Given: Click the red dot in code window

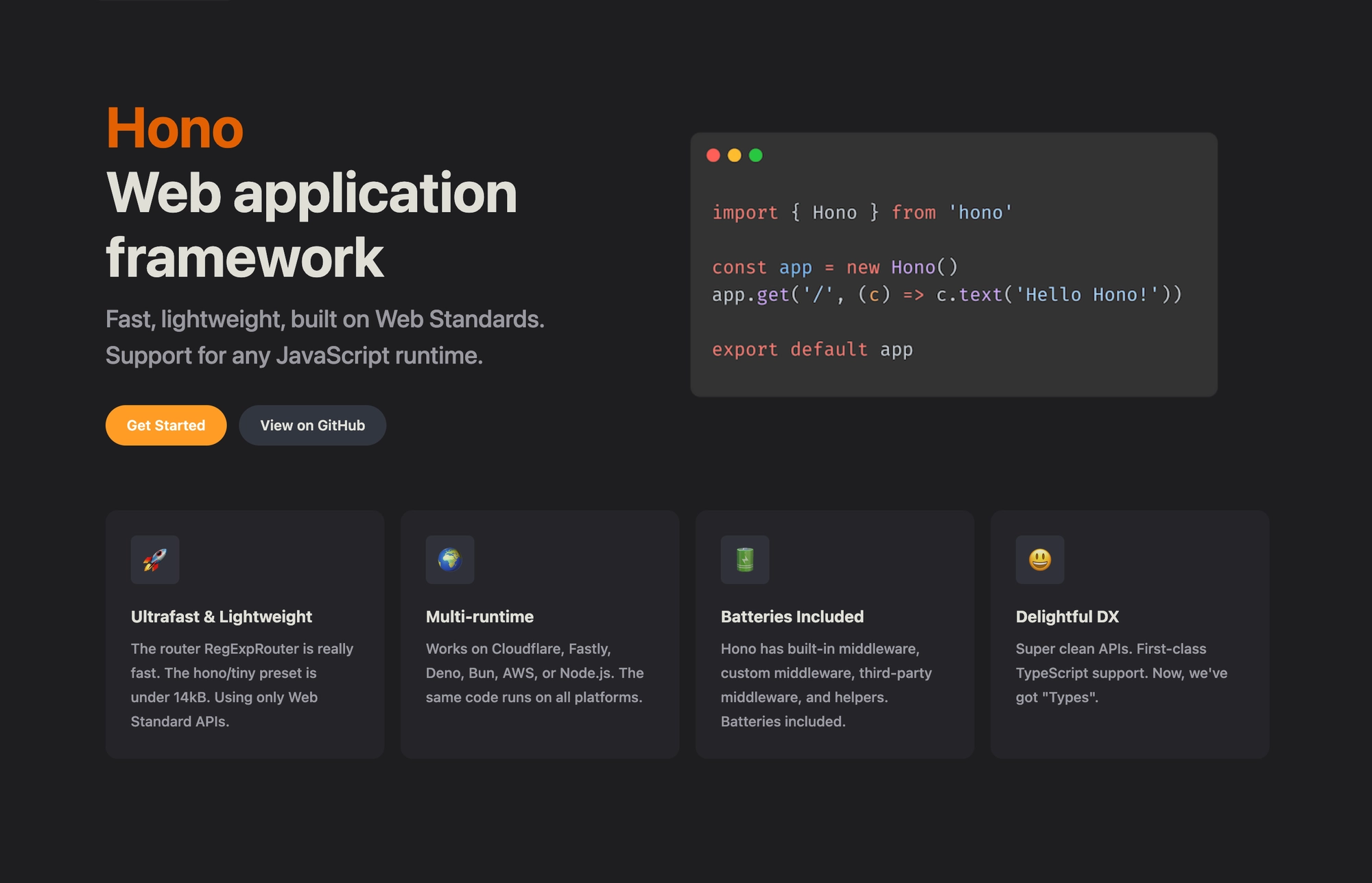Looking at the screenshot, I should point(713,155).
